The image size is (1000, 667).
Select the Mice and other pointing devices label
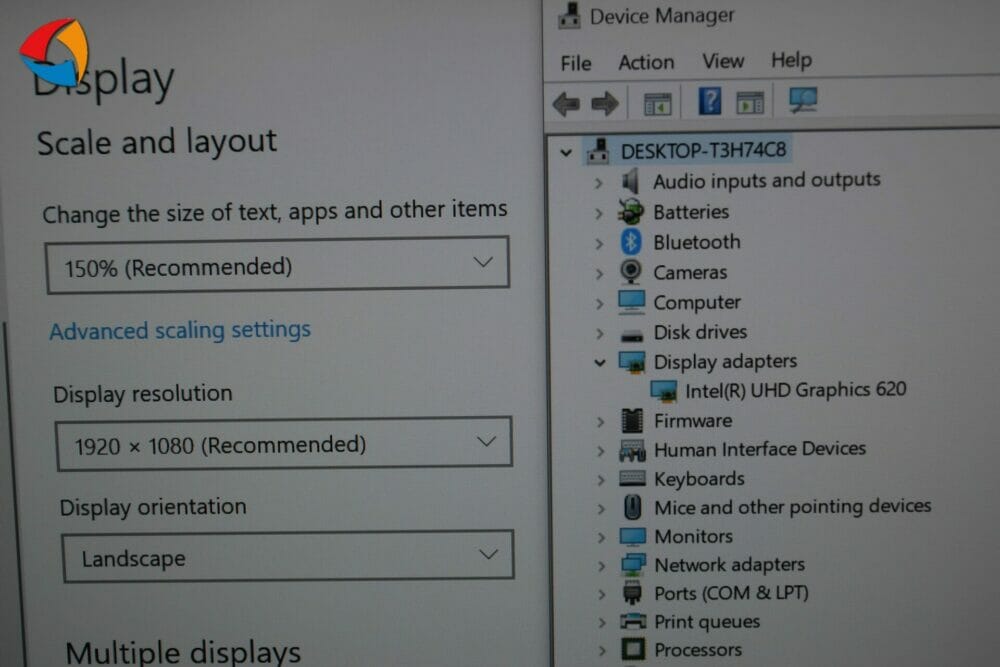[x=793, y=506]
